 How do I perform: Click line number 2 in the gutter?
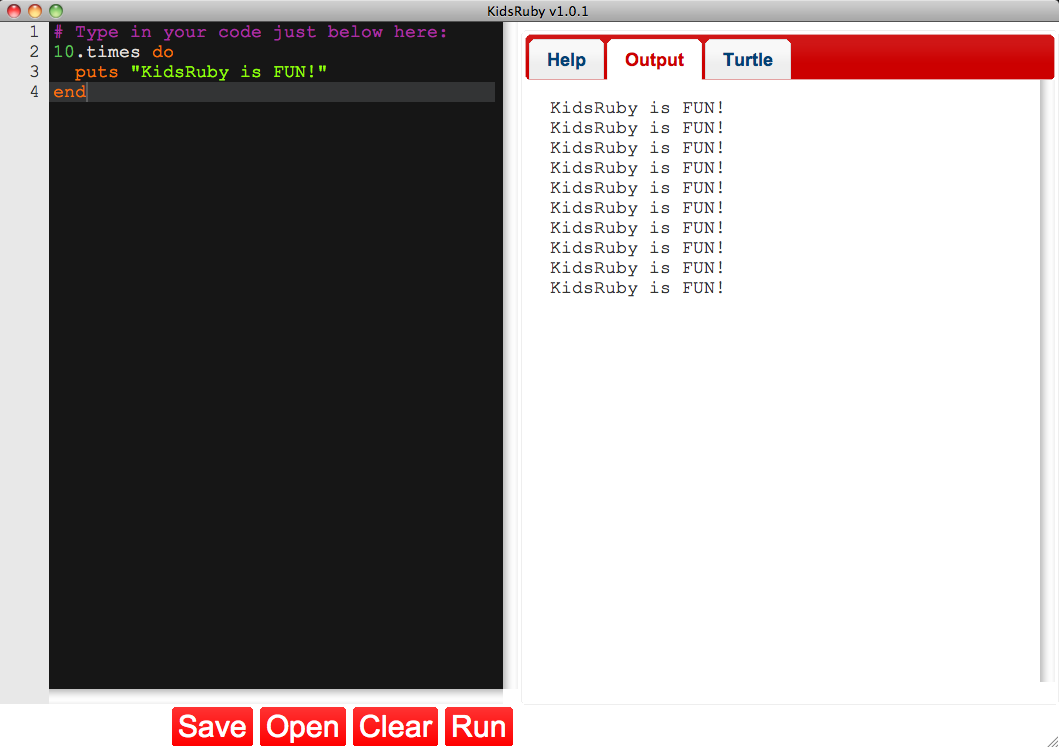click(34, 52)
